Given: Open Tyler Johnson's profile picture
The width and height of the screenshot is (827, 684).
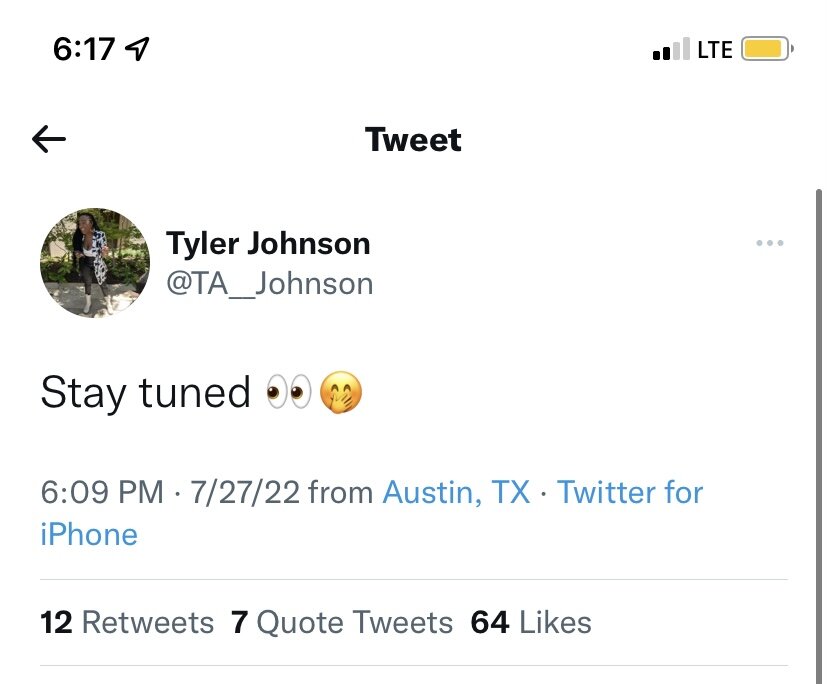Looking at the screenshot, I should (95, 263).
